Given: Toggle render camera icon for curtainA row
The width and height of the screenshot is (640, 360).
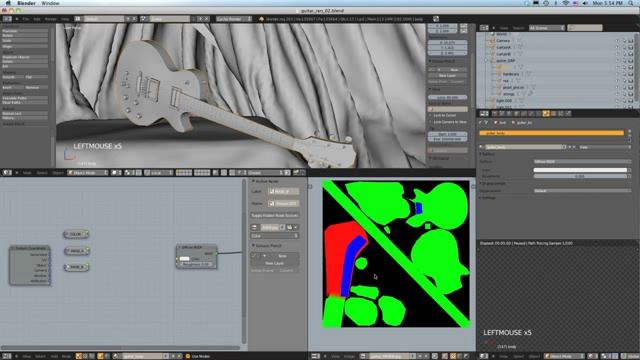Looking at the screenshot, I should point(631,47).
